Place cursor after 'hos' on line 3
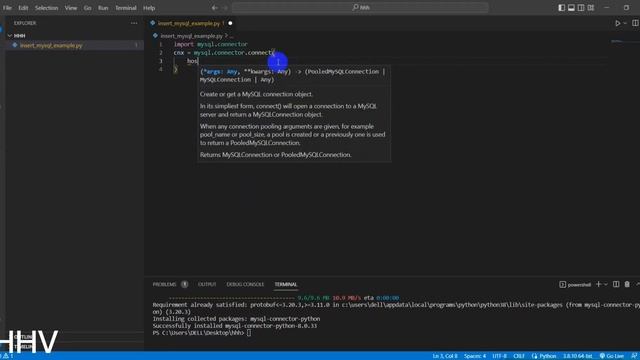The image size is (640, 360). [198, 61]
